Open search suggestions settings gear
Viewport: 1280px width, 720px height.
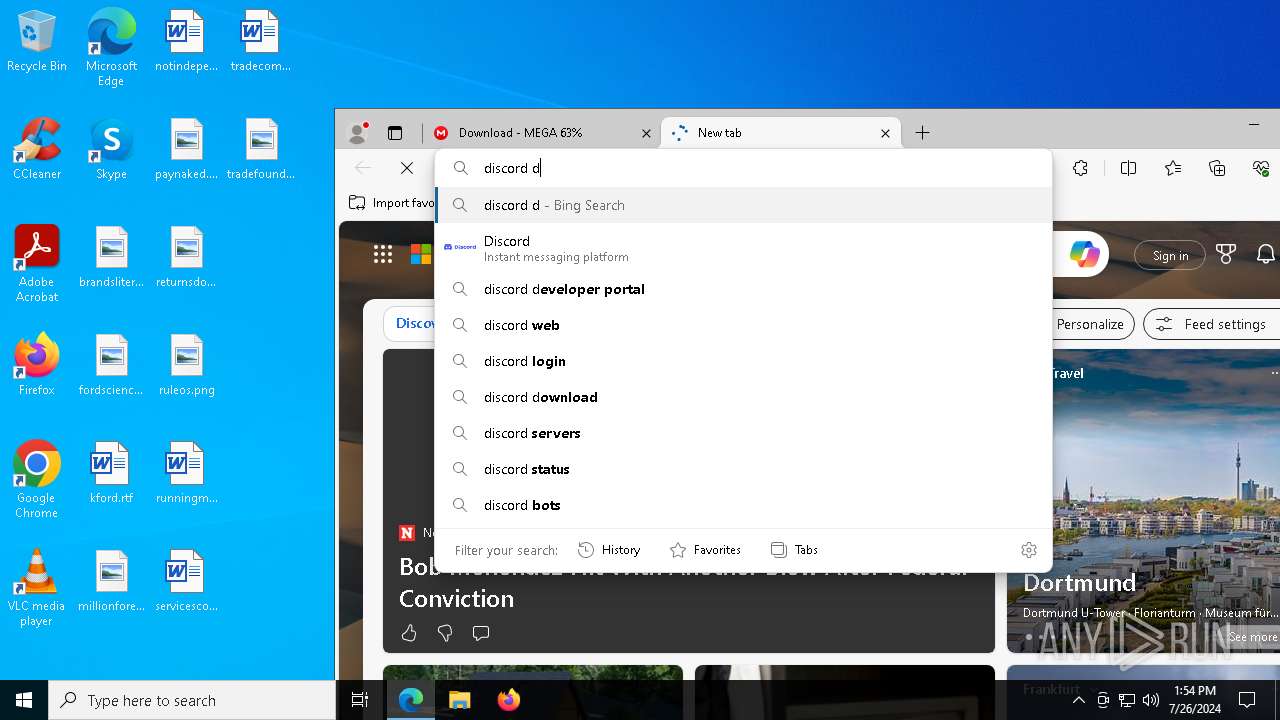[x=1029, y=550]
